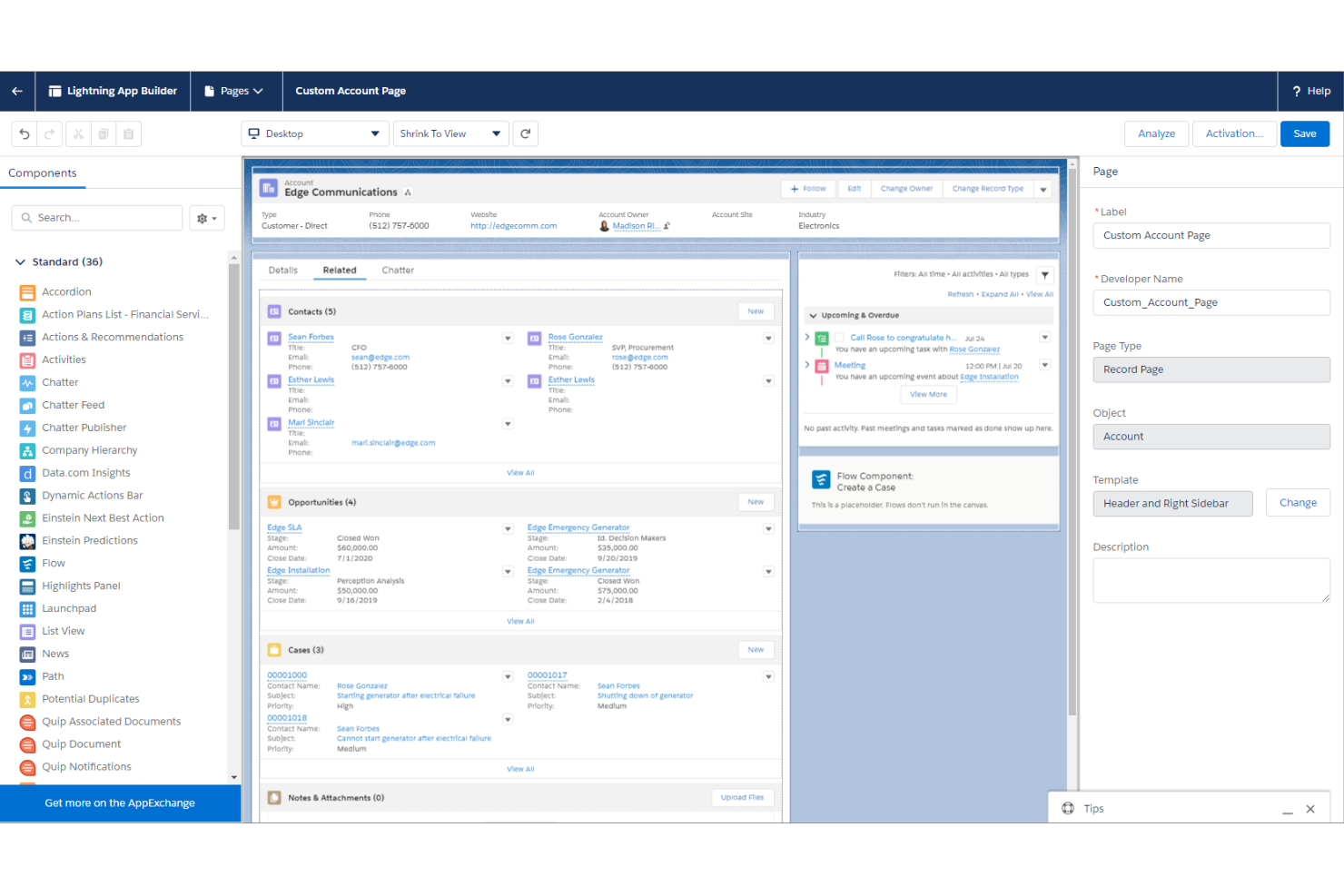Image resolution: width=1344 pixels, height=896 pixels.
Task: Switch to the Chatter tab in canvas
Action: click(398, 271)
